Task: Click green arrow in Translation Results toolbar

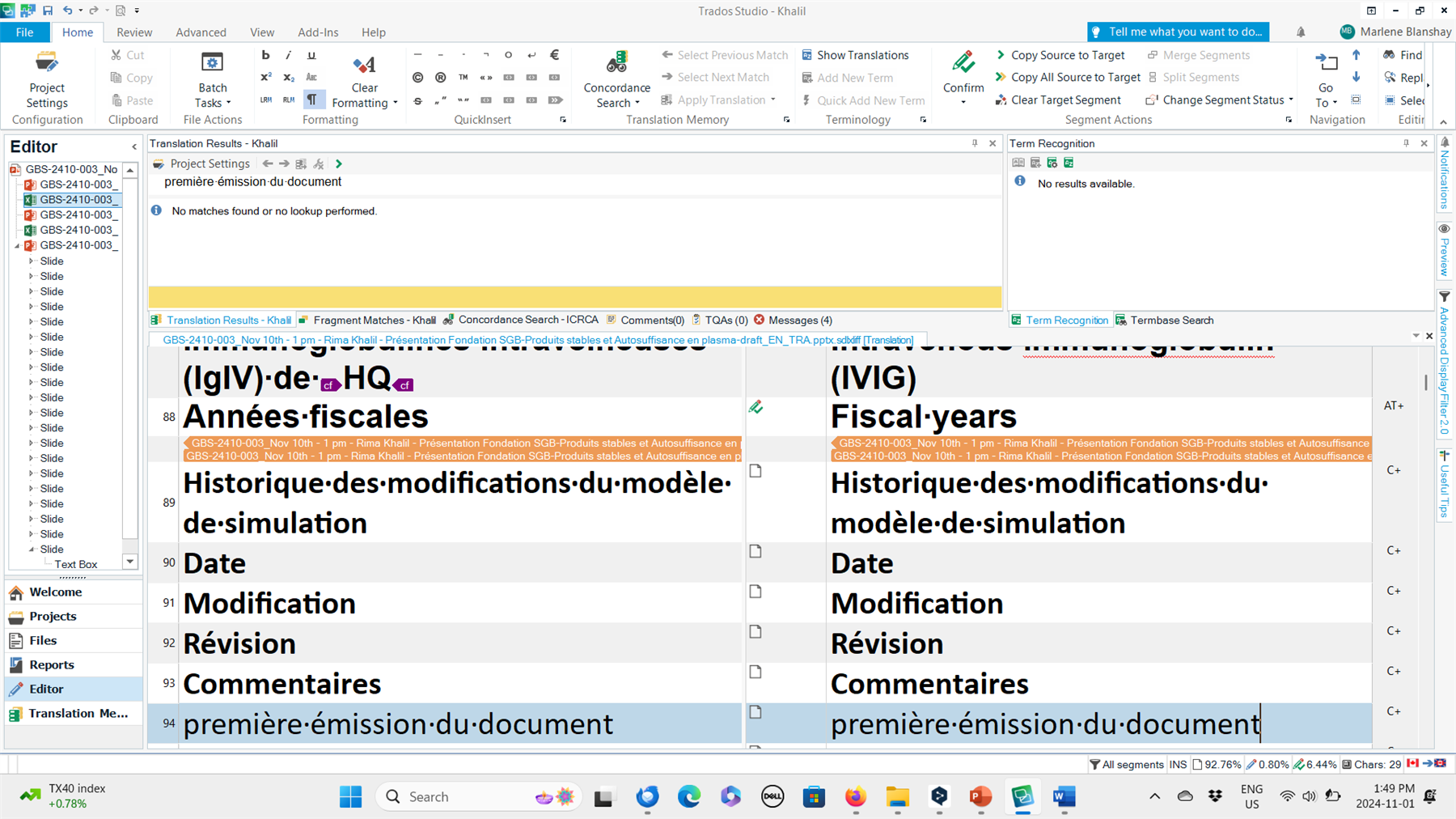Action: 339,163
